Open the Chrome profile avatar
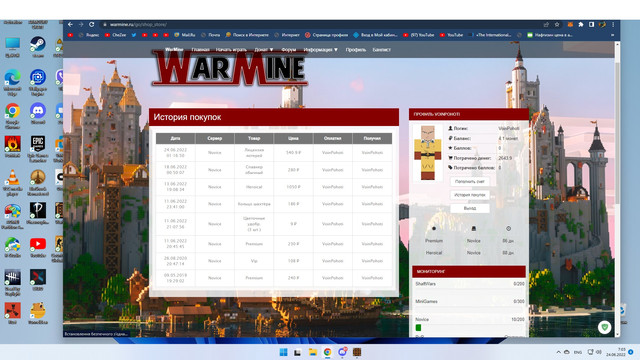This screenshot has height=360, width=640. coord(602,24)
